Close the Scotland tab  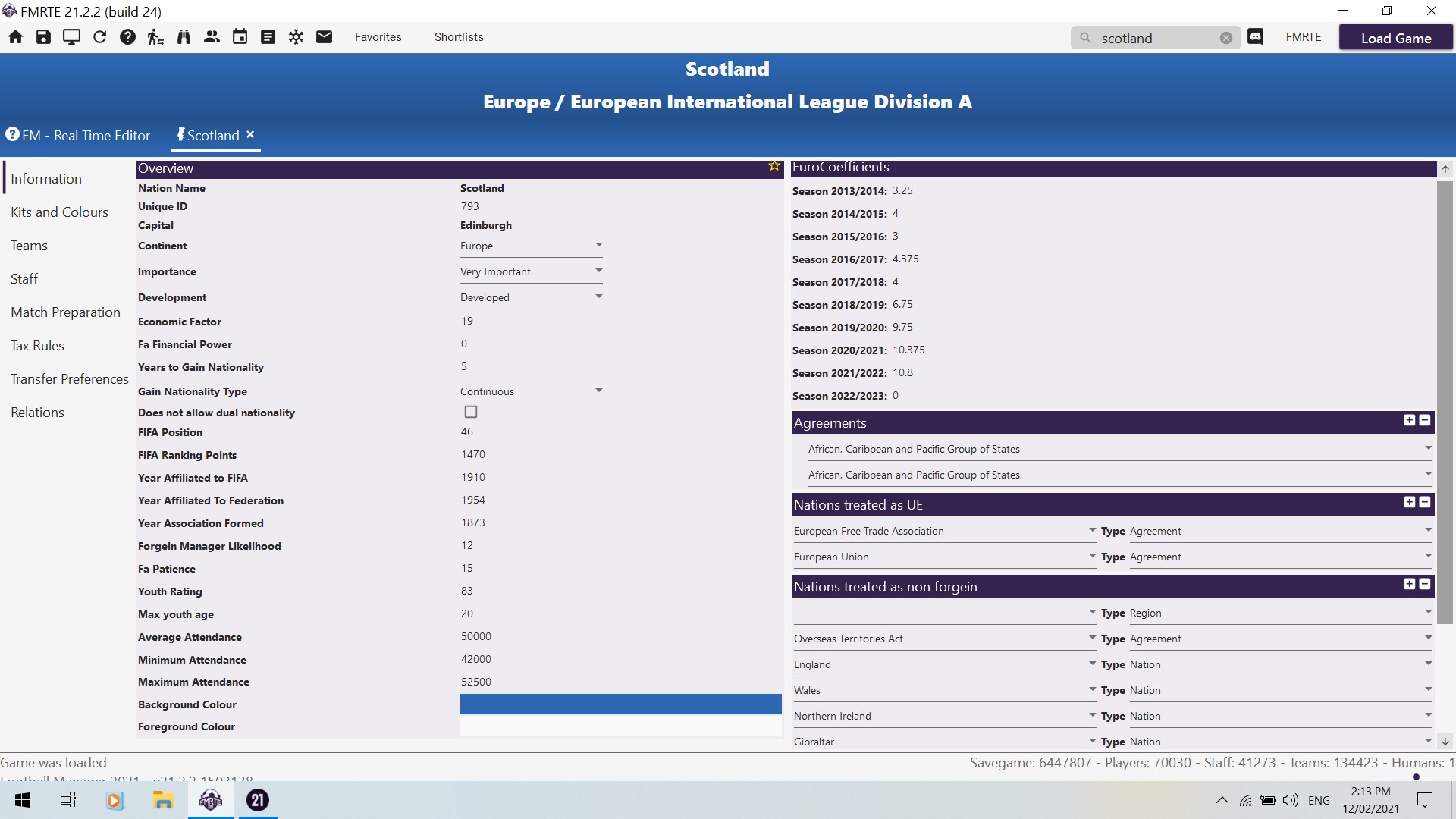[250, 134]
